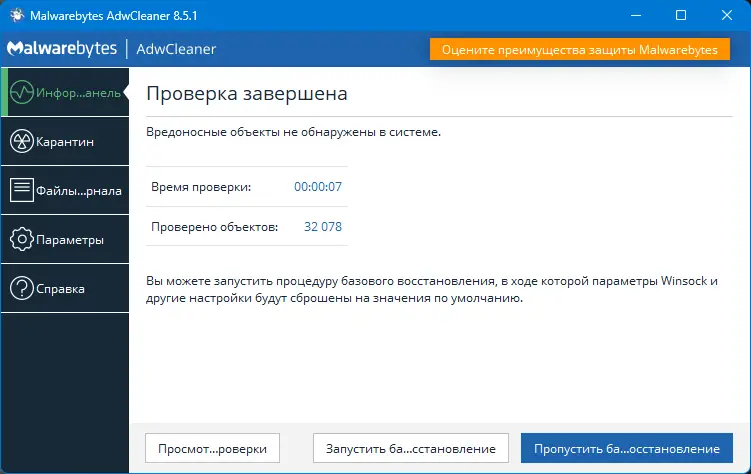Image resolution: width=751 pixels, height=474 pixels.
Task: Click the scanned objects count 32 078
Action: 323,226
